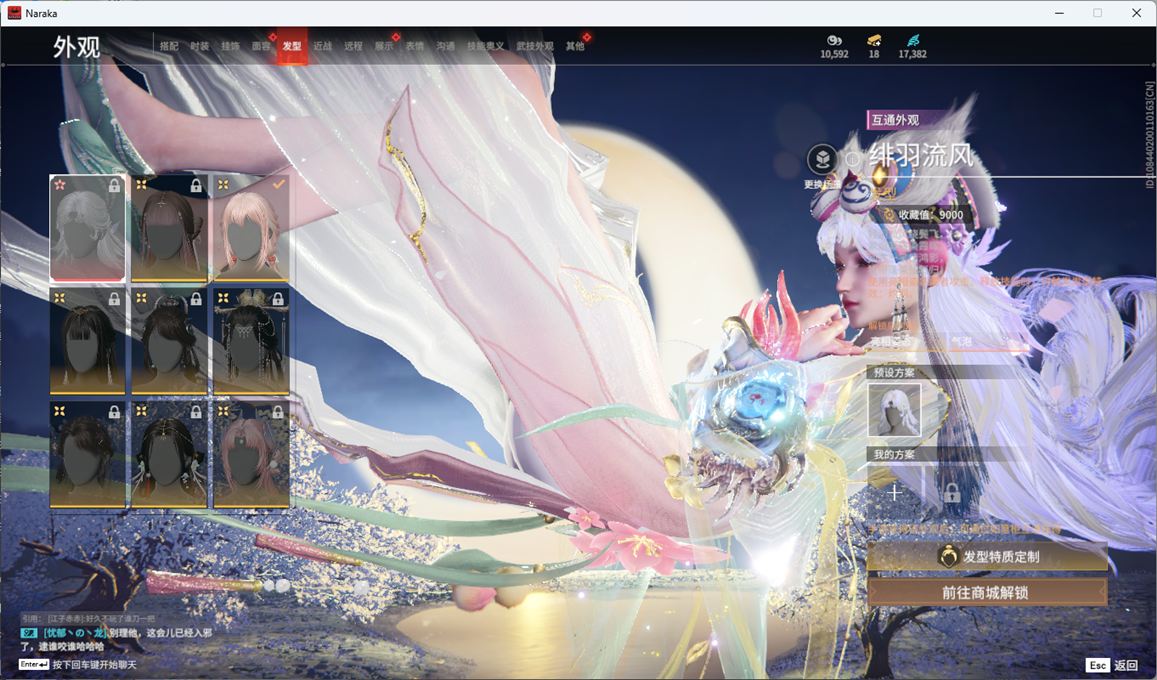The width and height of the screenshot is (1157, 680).
Task: Select the preset hairstyle thumbnail under 预设方案
Action: point(894,410)
